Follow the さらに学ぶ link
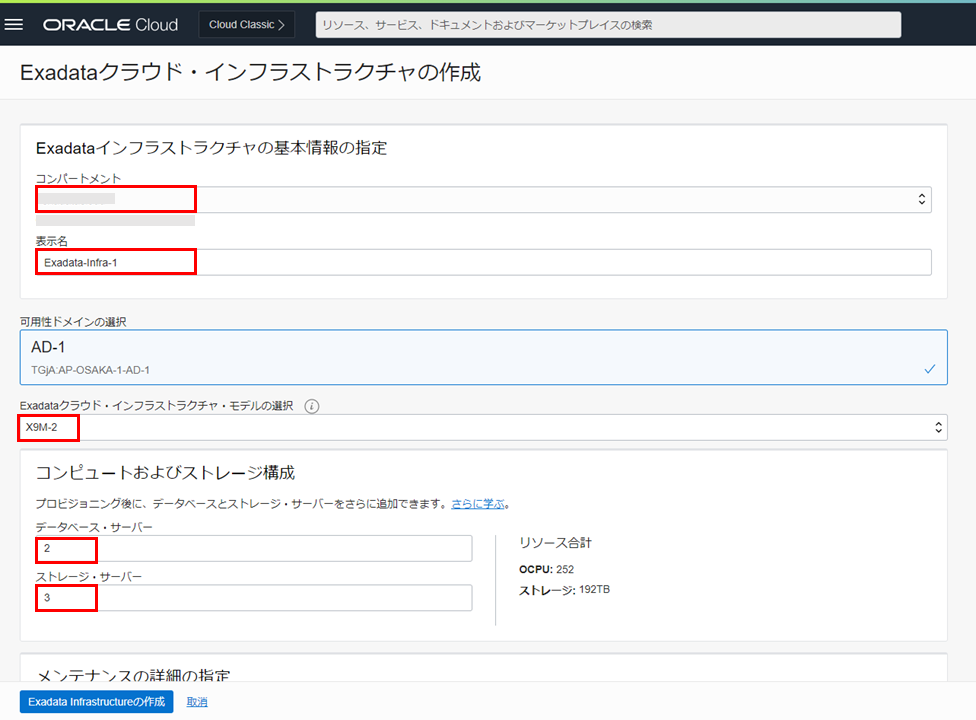 coord(476,504)
